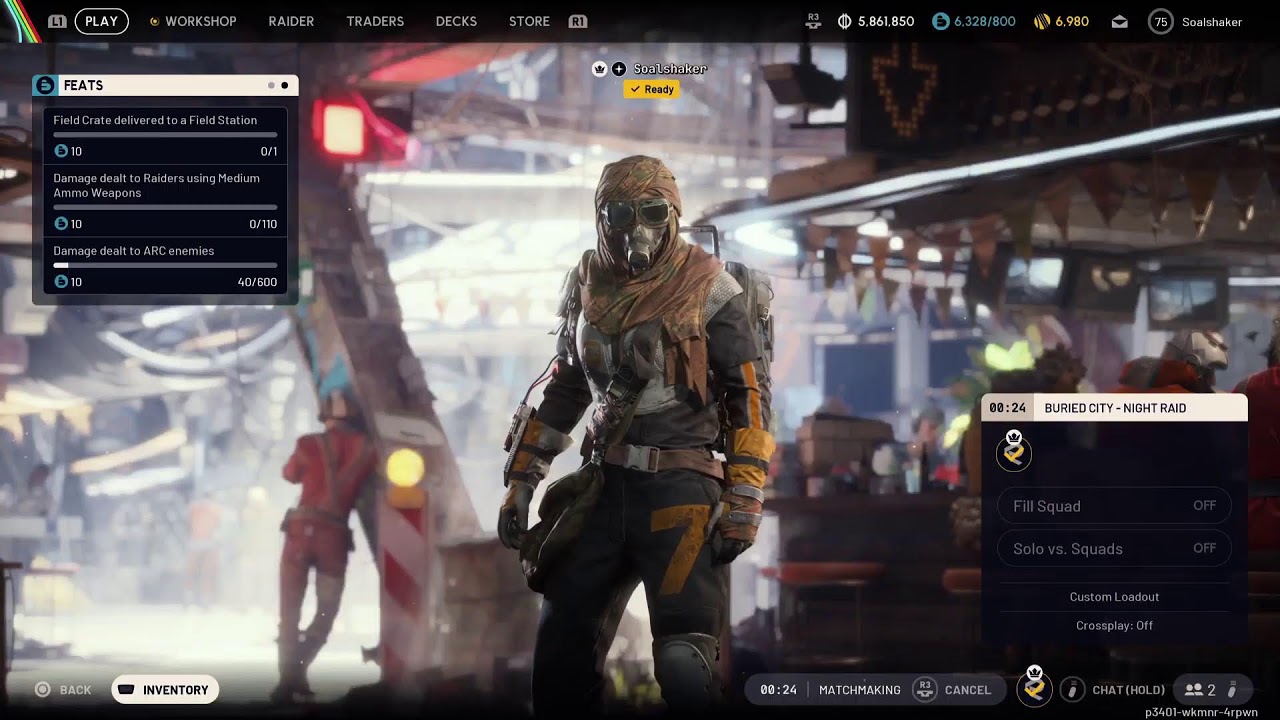Click the Soalshaker nameplate above character

click(670, 69)
